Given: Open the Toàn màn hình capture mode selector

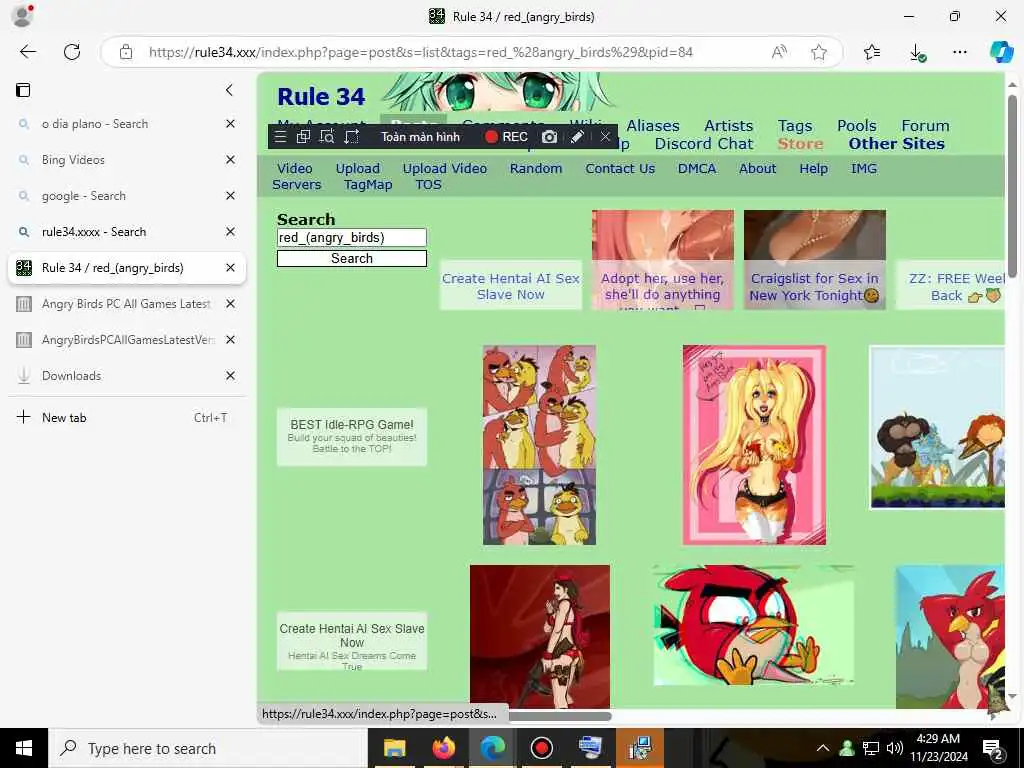Looking at the screenshot, I should (421, 136).
